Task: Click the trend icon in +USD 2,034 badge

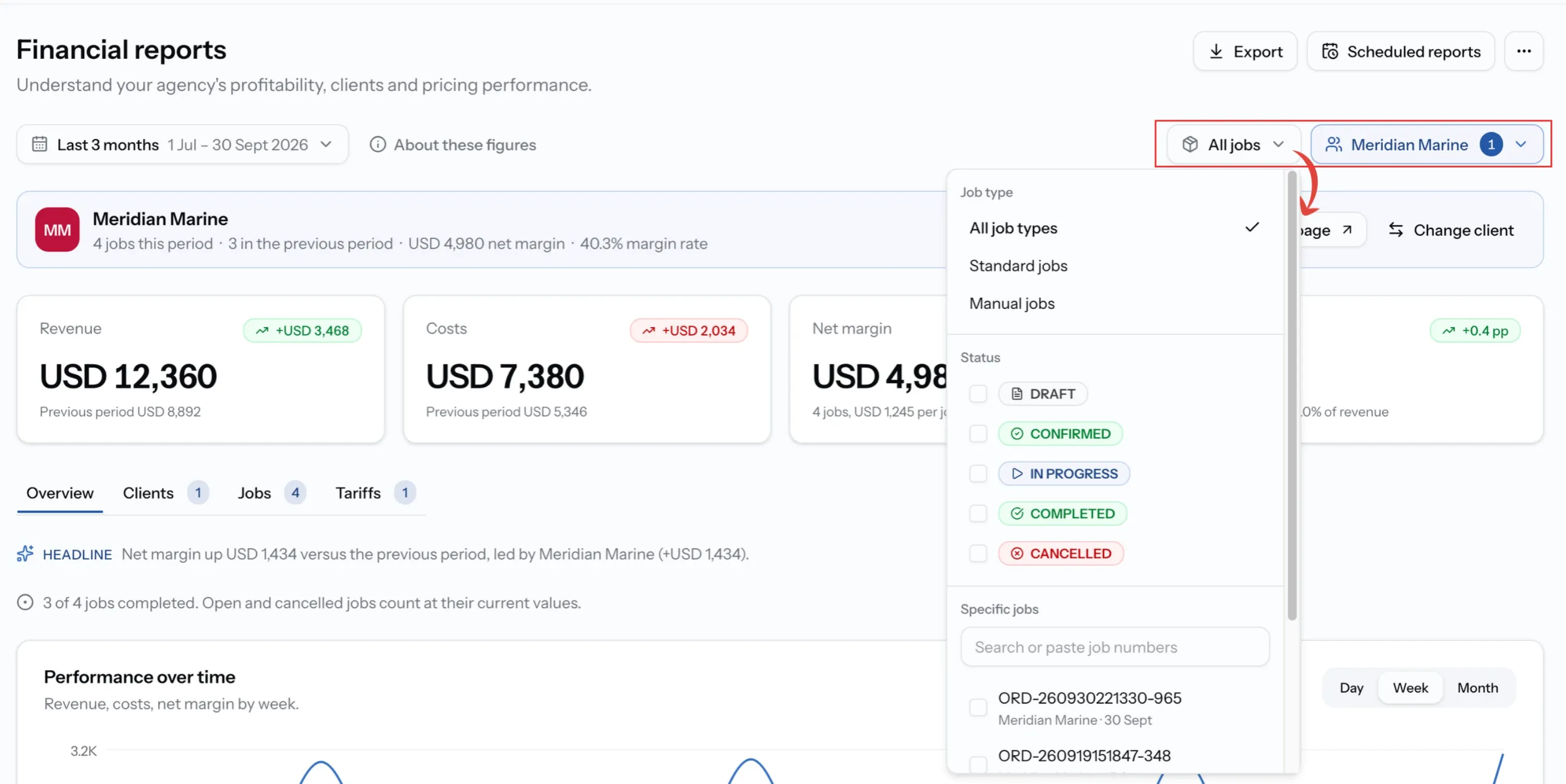Action: click(x=649, y=330)
